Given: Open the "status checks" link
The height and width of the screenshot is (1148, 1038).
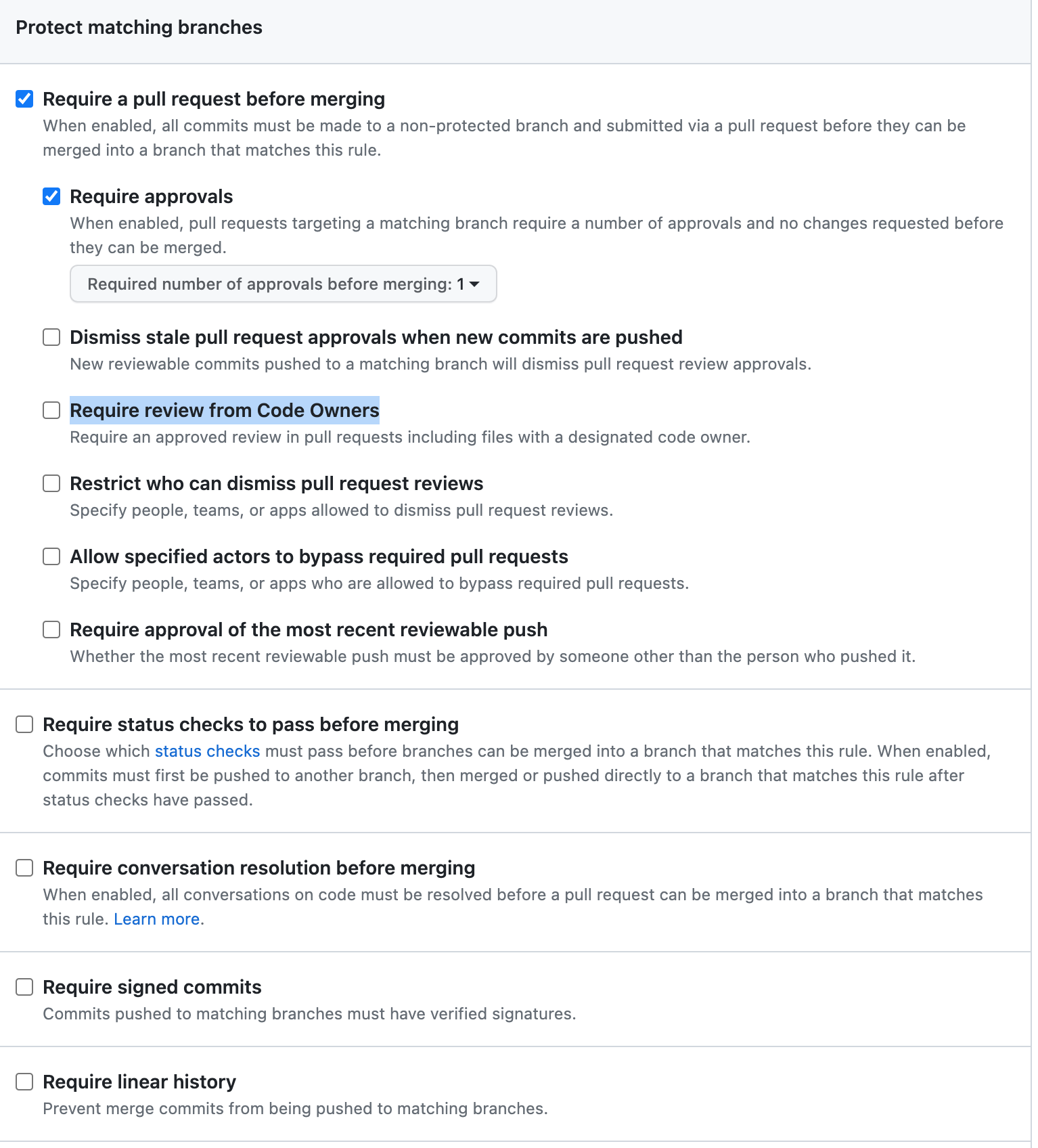Looking at the screenshot, I should 207,751.
